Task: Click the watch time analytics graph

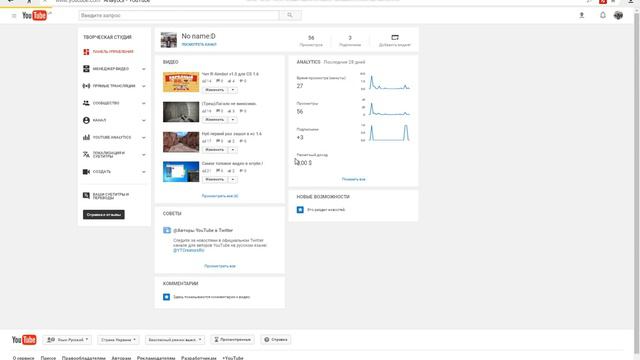Action: pos(385,81)
